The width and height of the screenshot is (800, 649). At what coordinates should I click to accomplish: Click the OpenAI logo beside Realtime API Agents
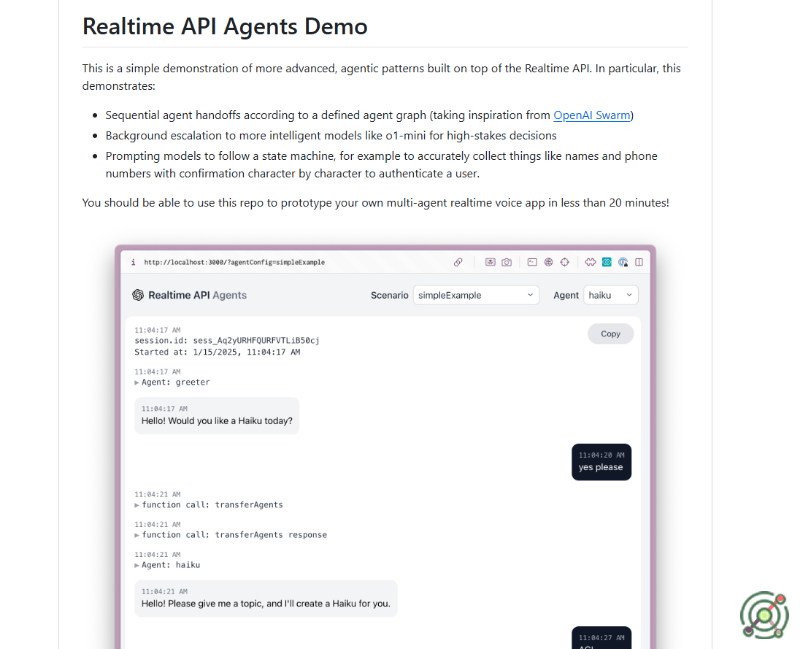click(138, 295)
